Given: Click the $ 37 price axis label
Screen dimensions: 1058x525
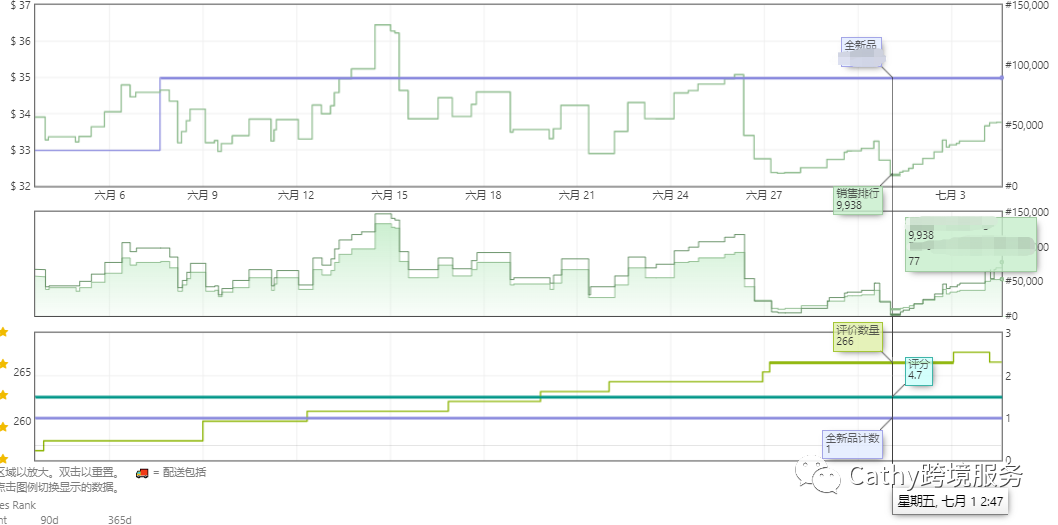Looking at the screenshot, I should click(x=21, y=6).
